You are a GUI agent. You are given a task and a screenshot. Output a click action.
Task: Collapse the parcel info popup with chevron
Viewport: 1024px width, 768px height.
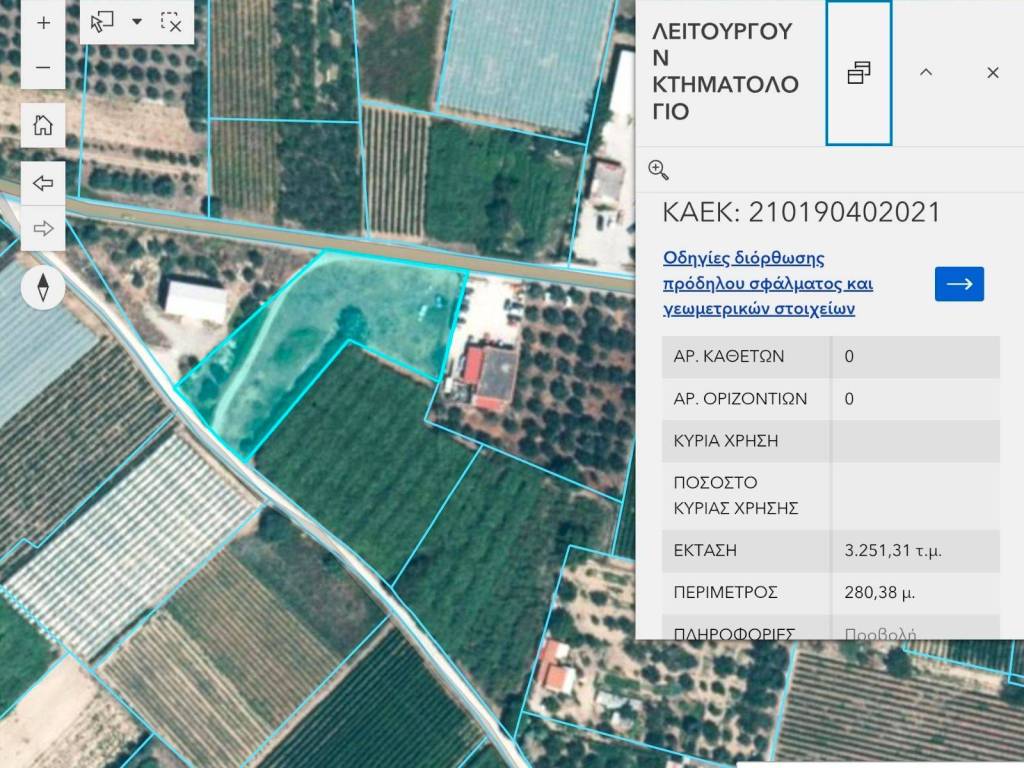(926, 73)
